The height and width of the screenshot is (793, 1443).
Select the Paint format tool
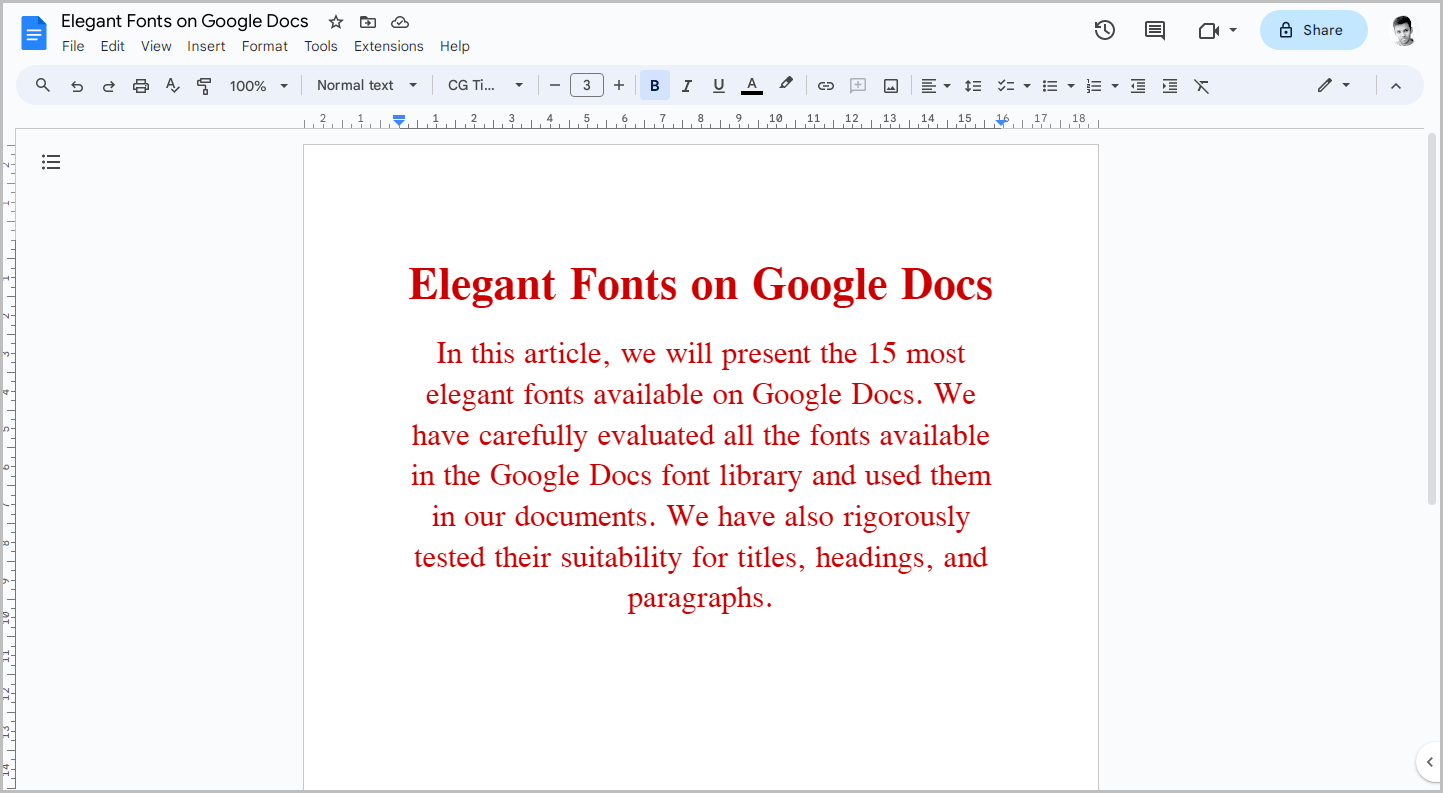point(204,85)
